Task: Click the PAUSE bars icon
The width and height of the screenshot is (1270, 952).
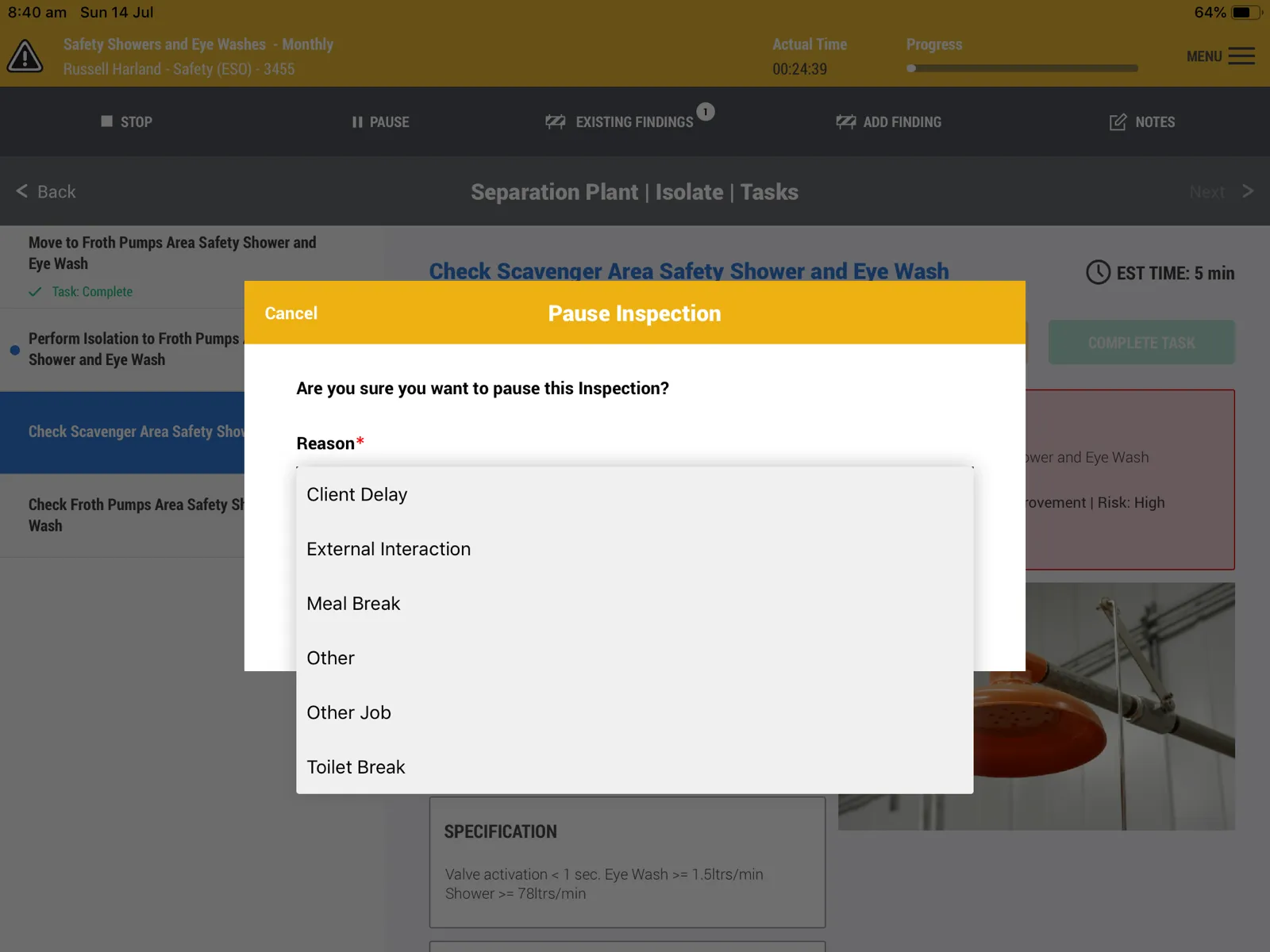Action: pyautogui.click(x=357, y=122)
